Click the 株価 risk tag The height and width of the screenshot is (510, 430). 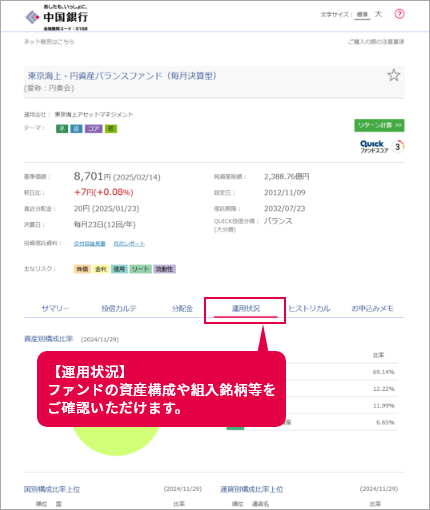(x=82, y=269)
